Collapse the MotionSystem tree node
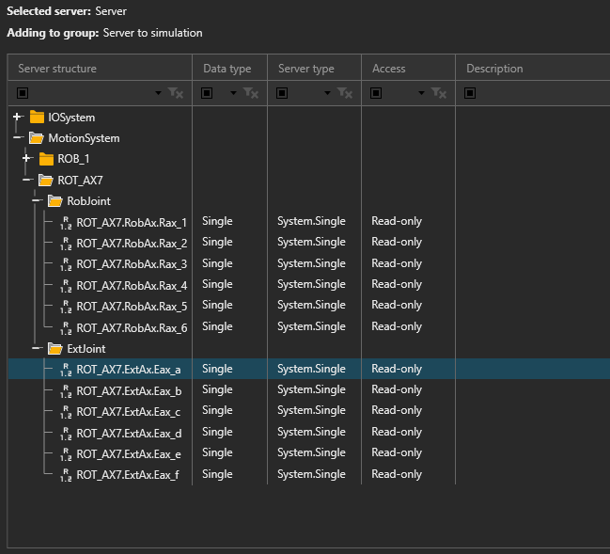Image resolution: width=610 pixels, height=554 pixels. point(18,138)
